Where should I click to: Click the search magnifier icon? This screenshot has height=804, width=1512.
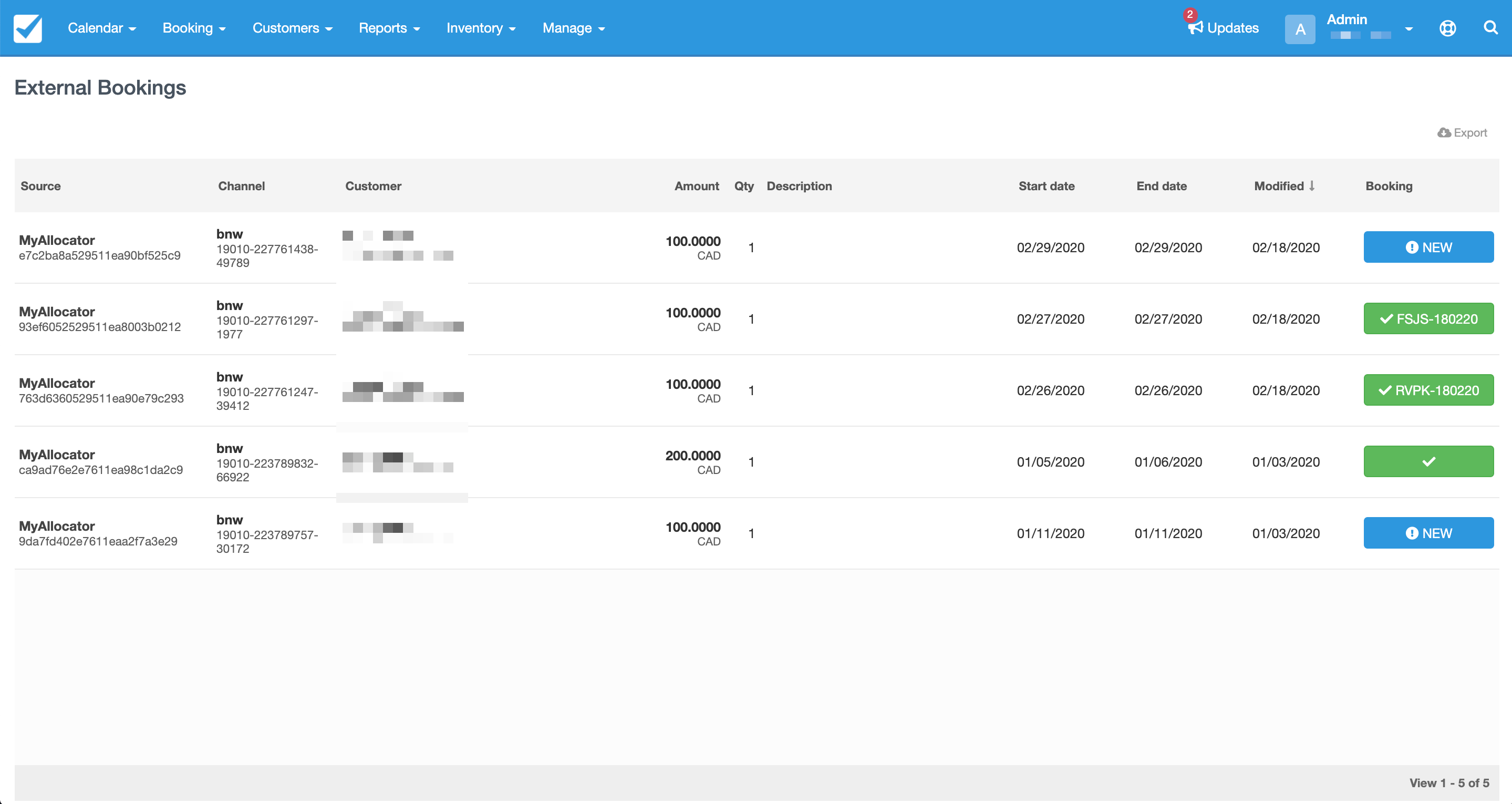point(1490,28)
